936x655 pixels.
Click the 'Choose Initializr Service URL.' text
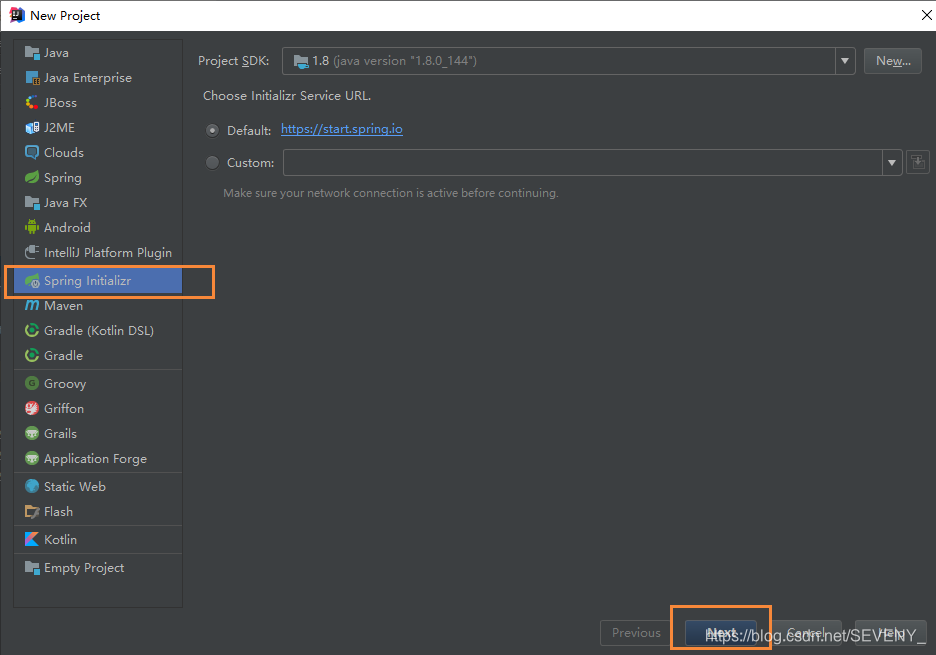tap(287, 96)
